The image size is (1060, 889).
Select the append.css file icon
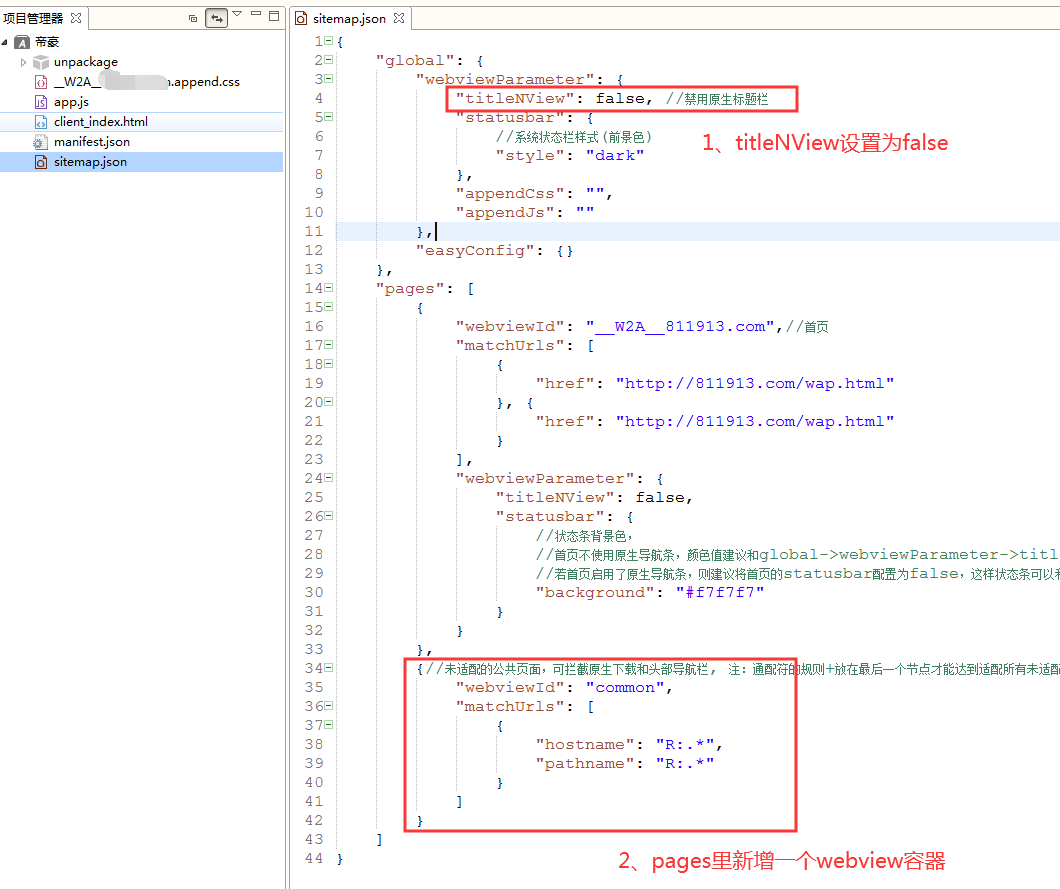(41, 82)
